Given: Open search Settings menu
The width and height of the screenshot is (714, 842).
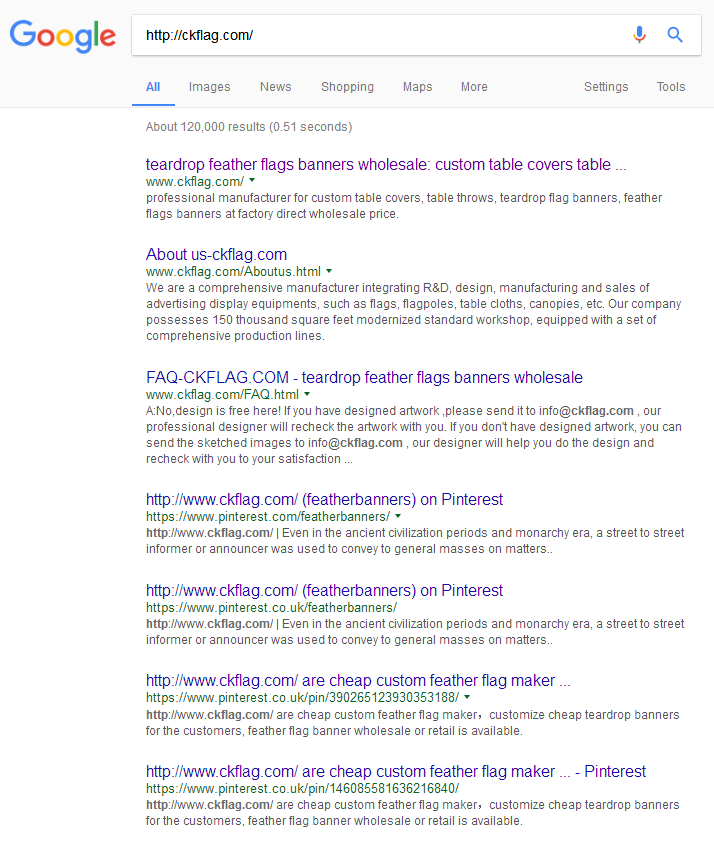Looking at the screenshot, I should pos(606,87).
